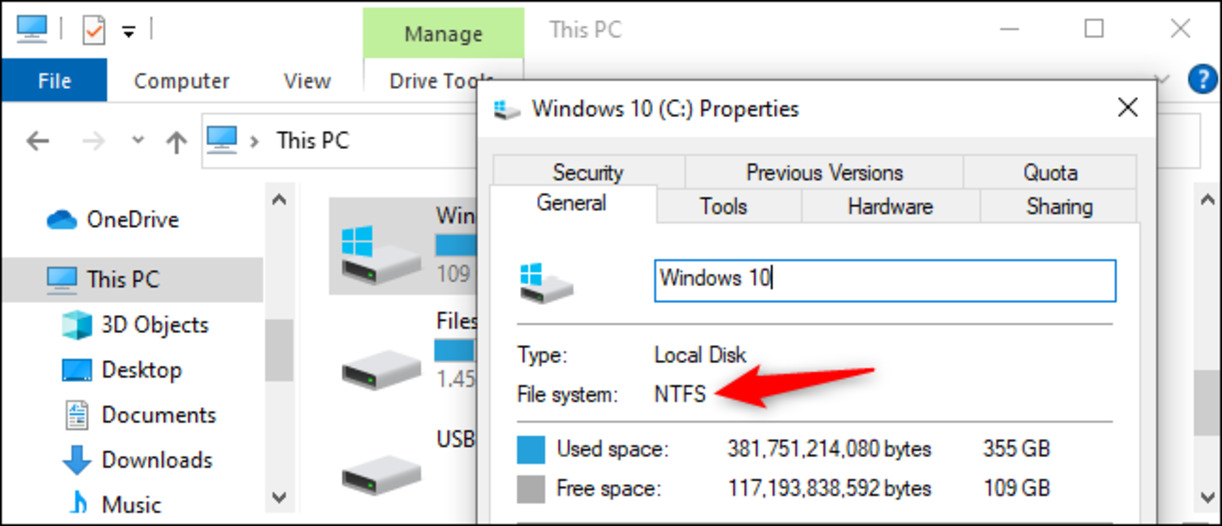Close the Windows 10 (C:) Properties dialog

[1127, 107]
